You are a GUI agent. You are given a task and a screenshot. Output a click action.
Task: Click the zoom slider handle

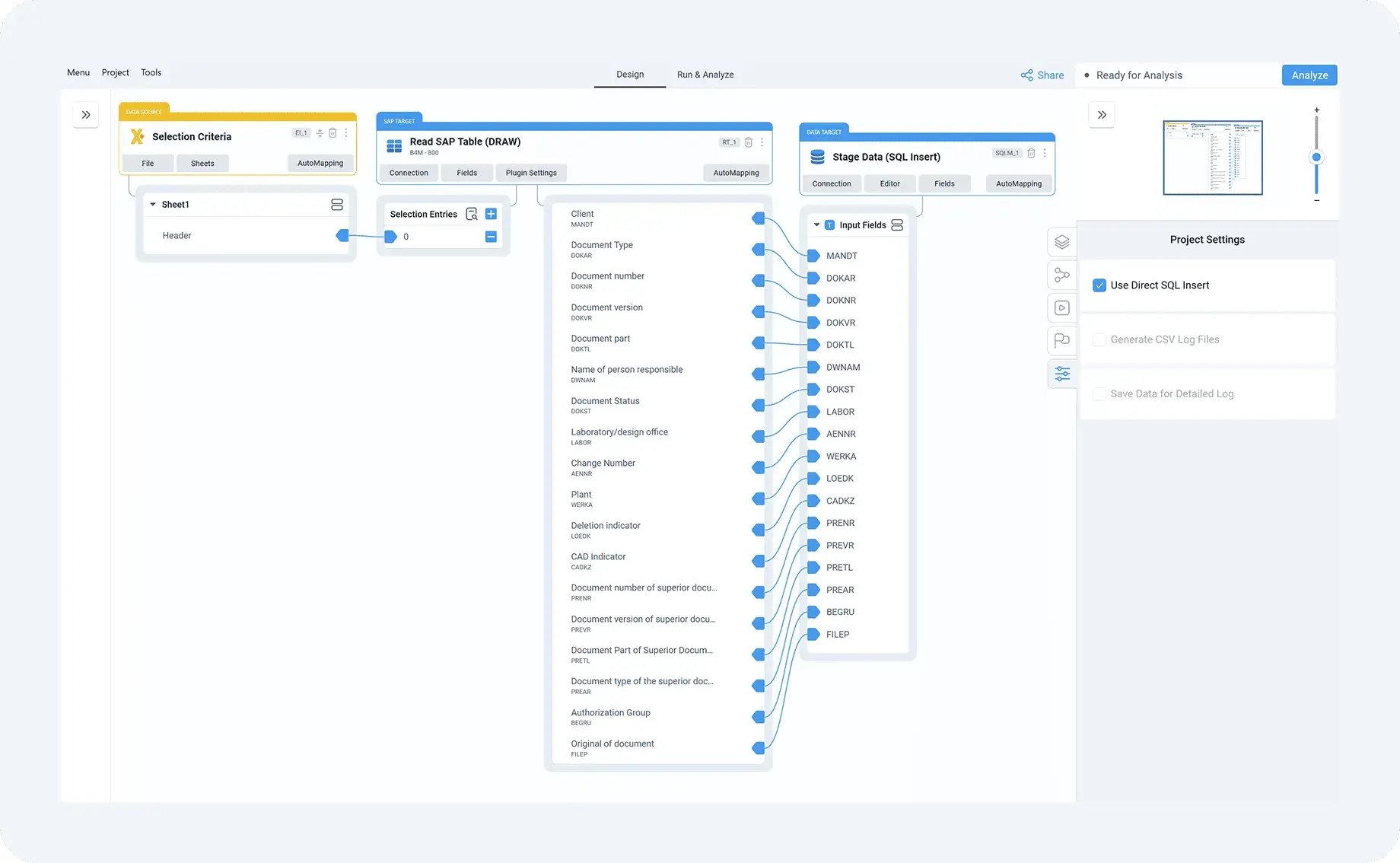(x=1316, y=158)
